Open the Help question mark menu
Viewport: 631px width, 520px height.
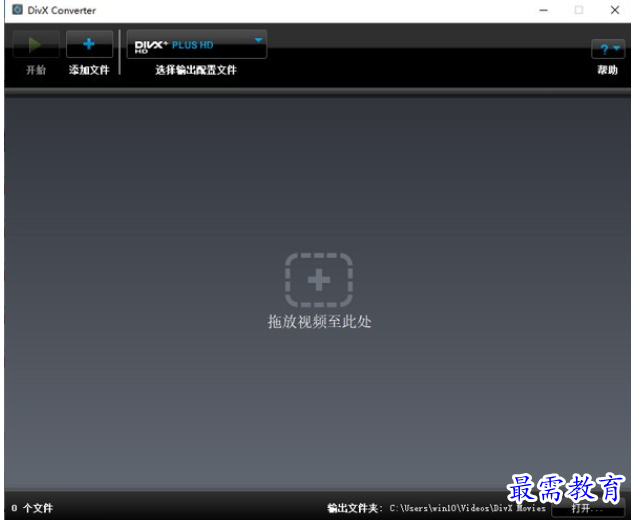(x=608, y=49)
